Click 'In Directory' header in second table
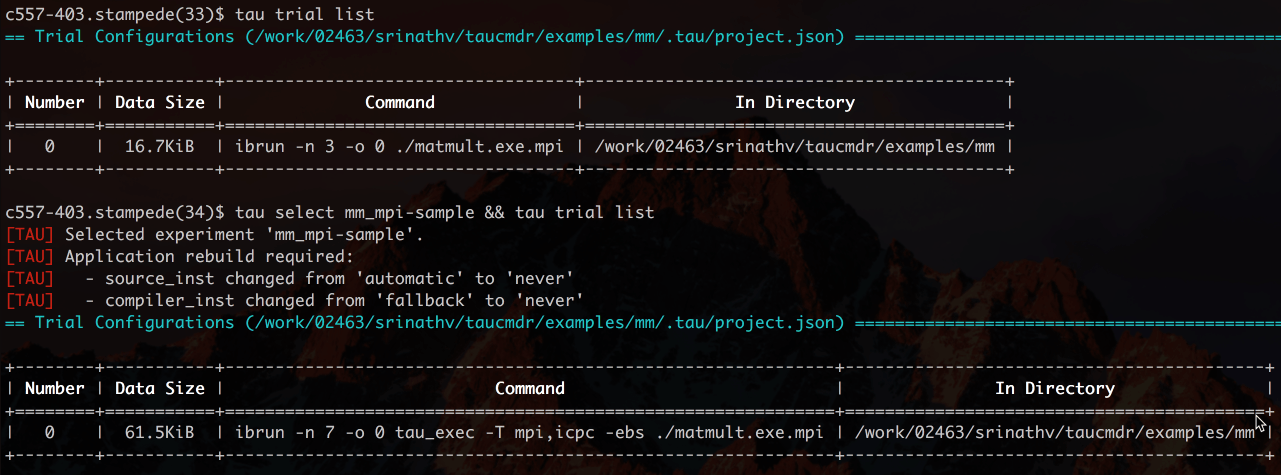This screenshot has width=1281, height=475. pyautogui.click(x=1055, y=388)
